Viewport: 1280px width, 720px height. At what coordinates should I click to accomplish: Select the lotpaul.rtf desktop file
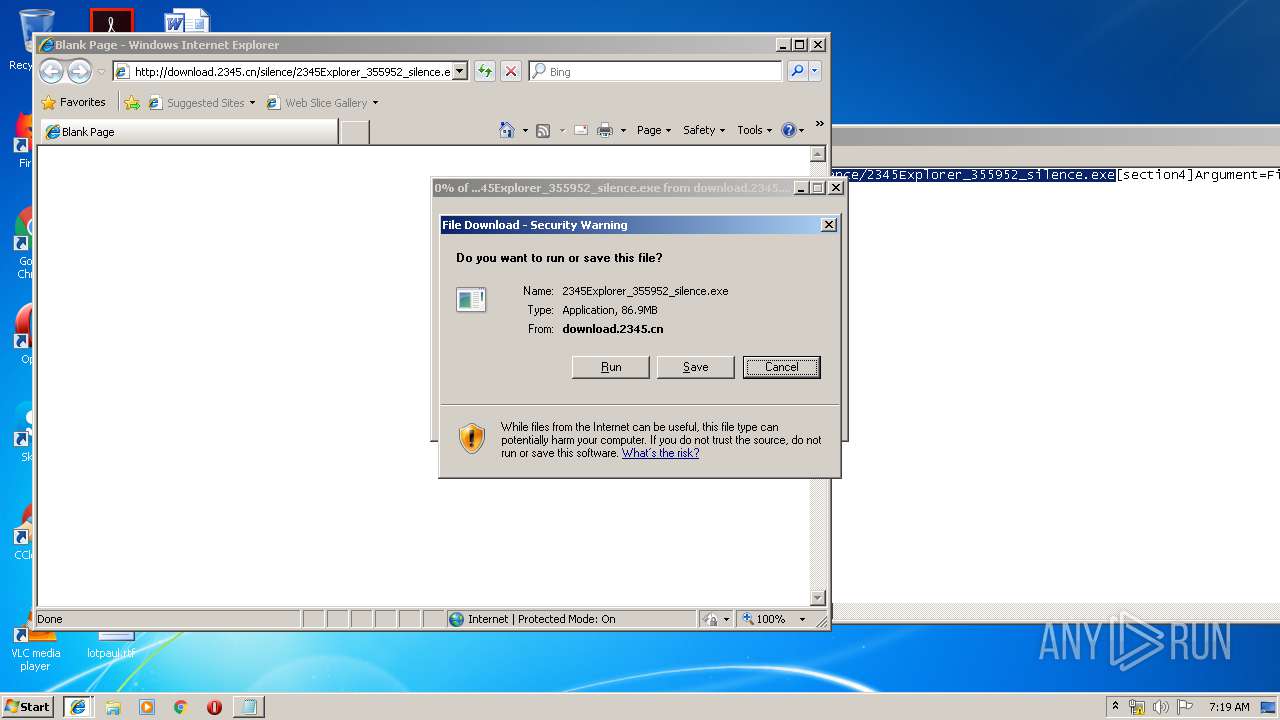[x=111, y=645]
